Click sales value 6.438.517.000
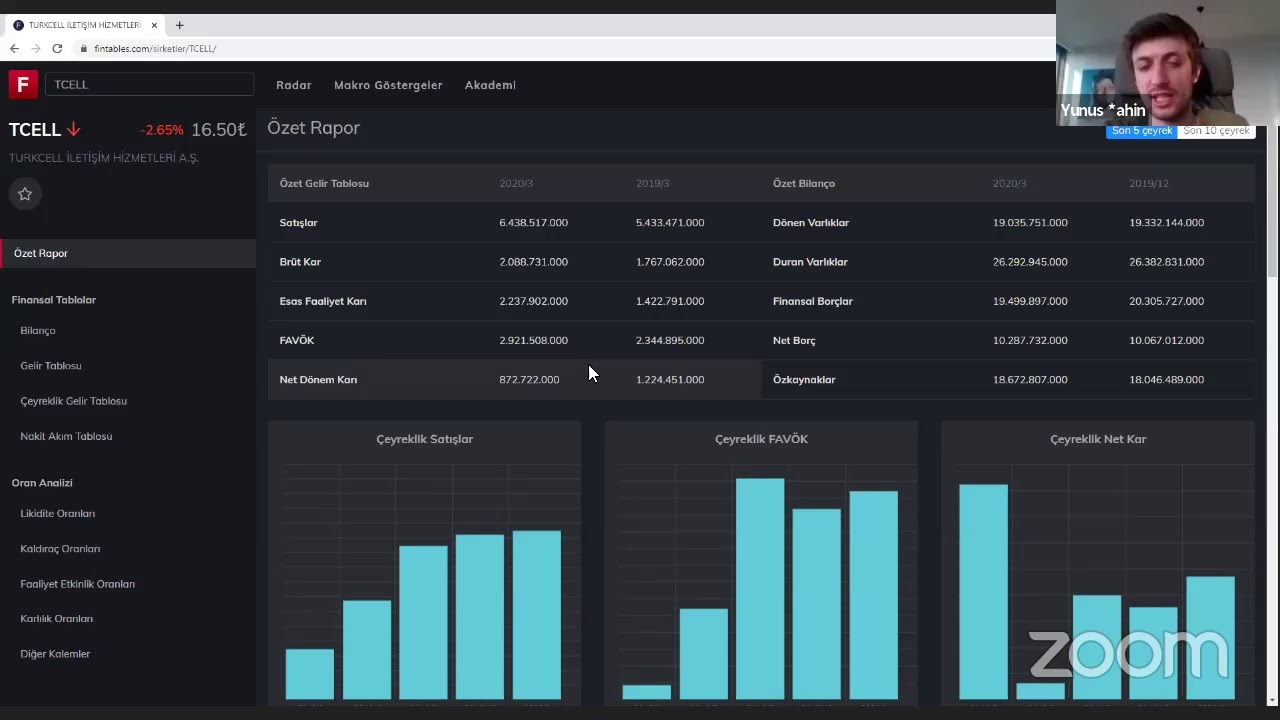 coord(533,223)
